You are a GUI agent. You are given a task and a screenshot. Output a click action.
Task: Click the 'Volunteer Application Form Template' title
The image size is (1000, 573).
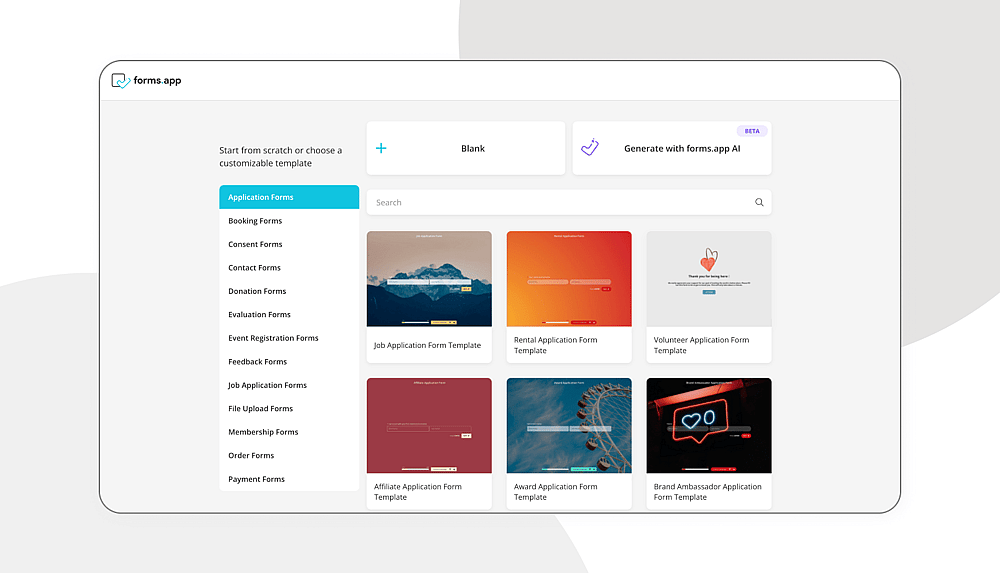[702, 345]
